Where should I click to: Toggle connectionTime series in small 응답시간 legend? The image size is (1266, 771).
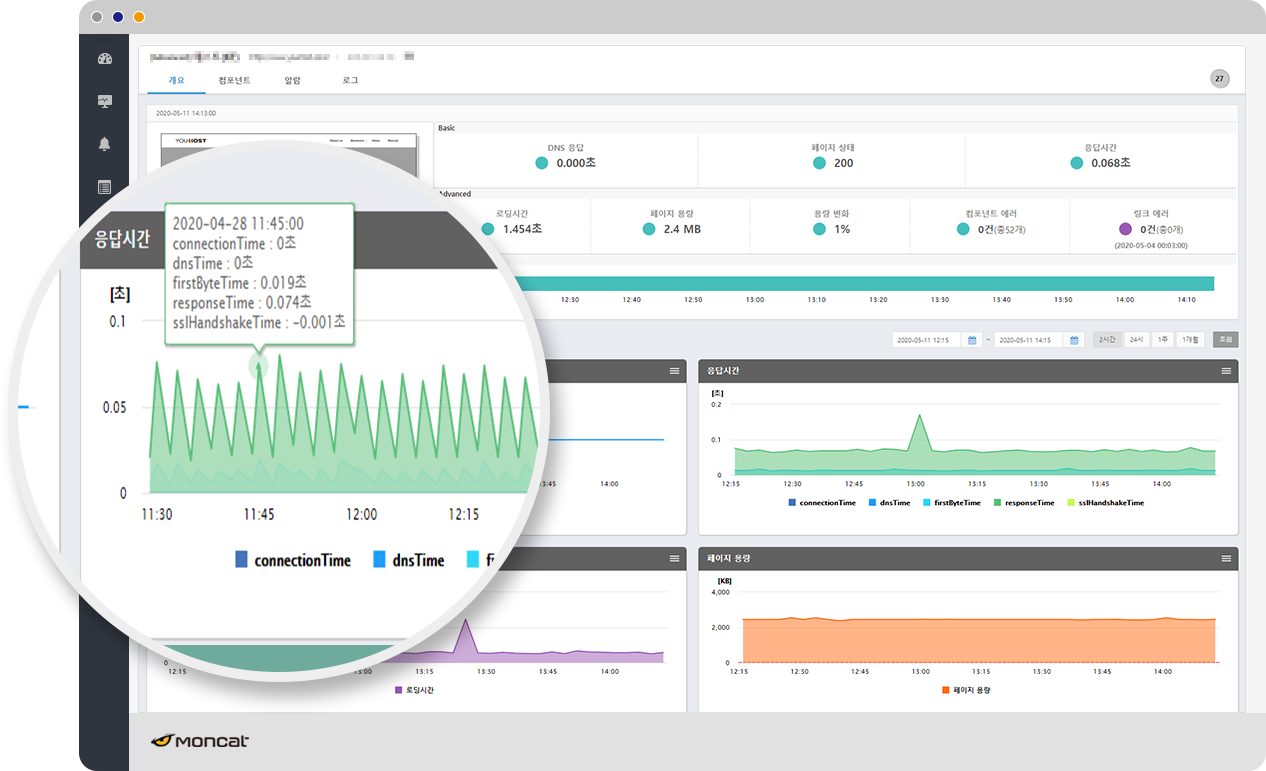[822, 503]
